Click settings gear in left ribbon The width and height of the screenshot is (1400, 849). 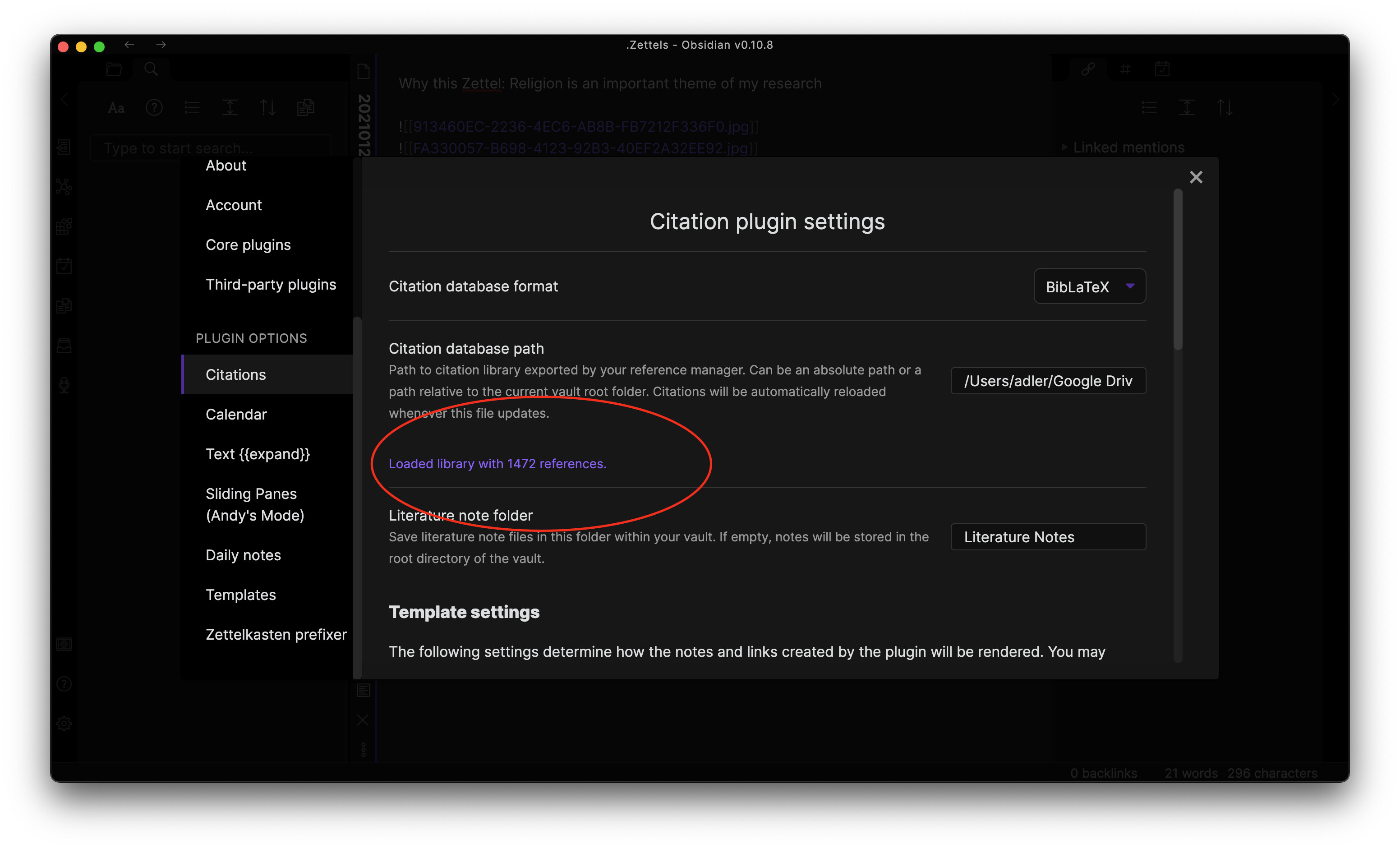64,724
